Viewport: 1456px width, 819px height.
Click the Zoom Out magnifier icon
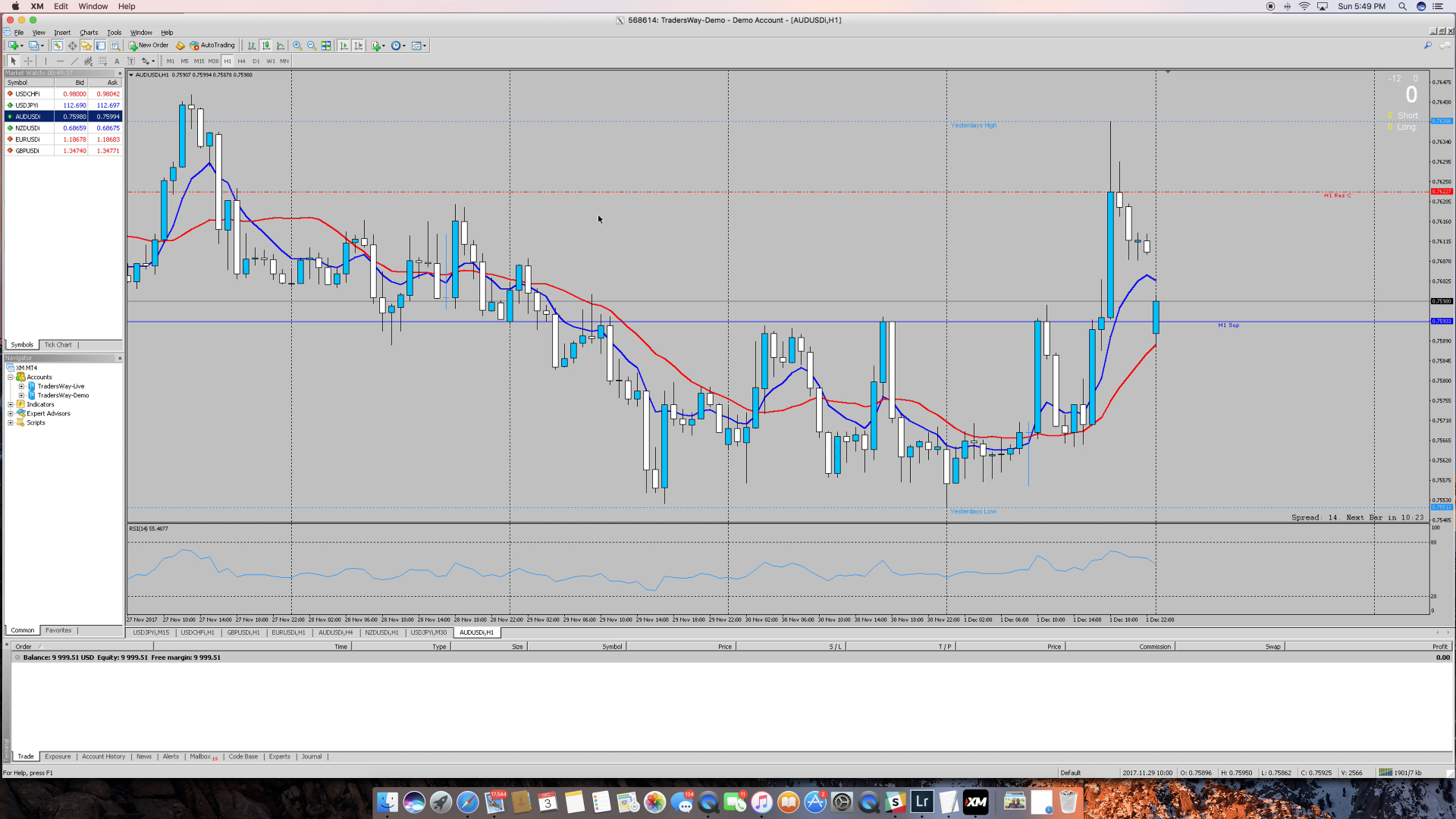312,45
